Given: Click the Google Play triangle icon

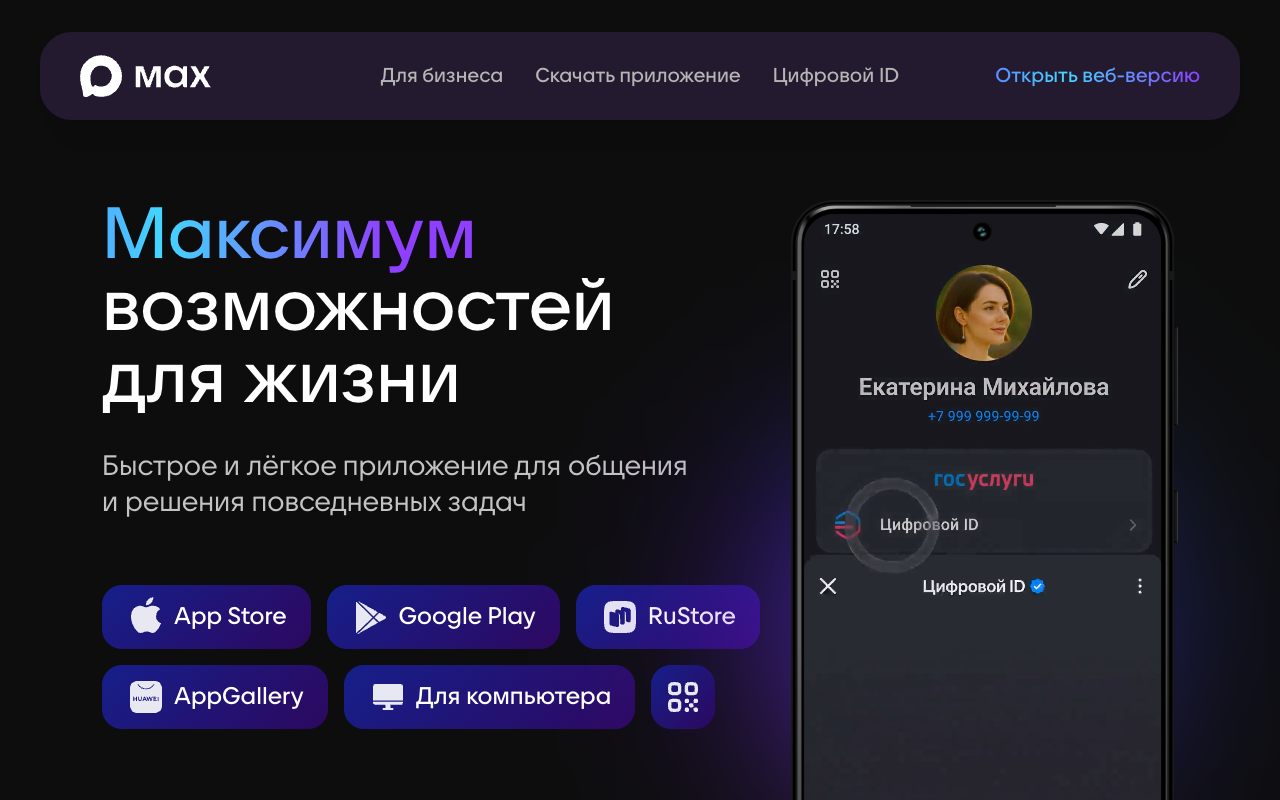Looking at the screenshot, I should point(369,617).
